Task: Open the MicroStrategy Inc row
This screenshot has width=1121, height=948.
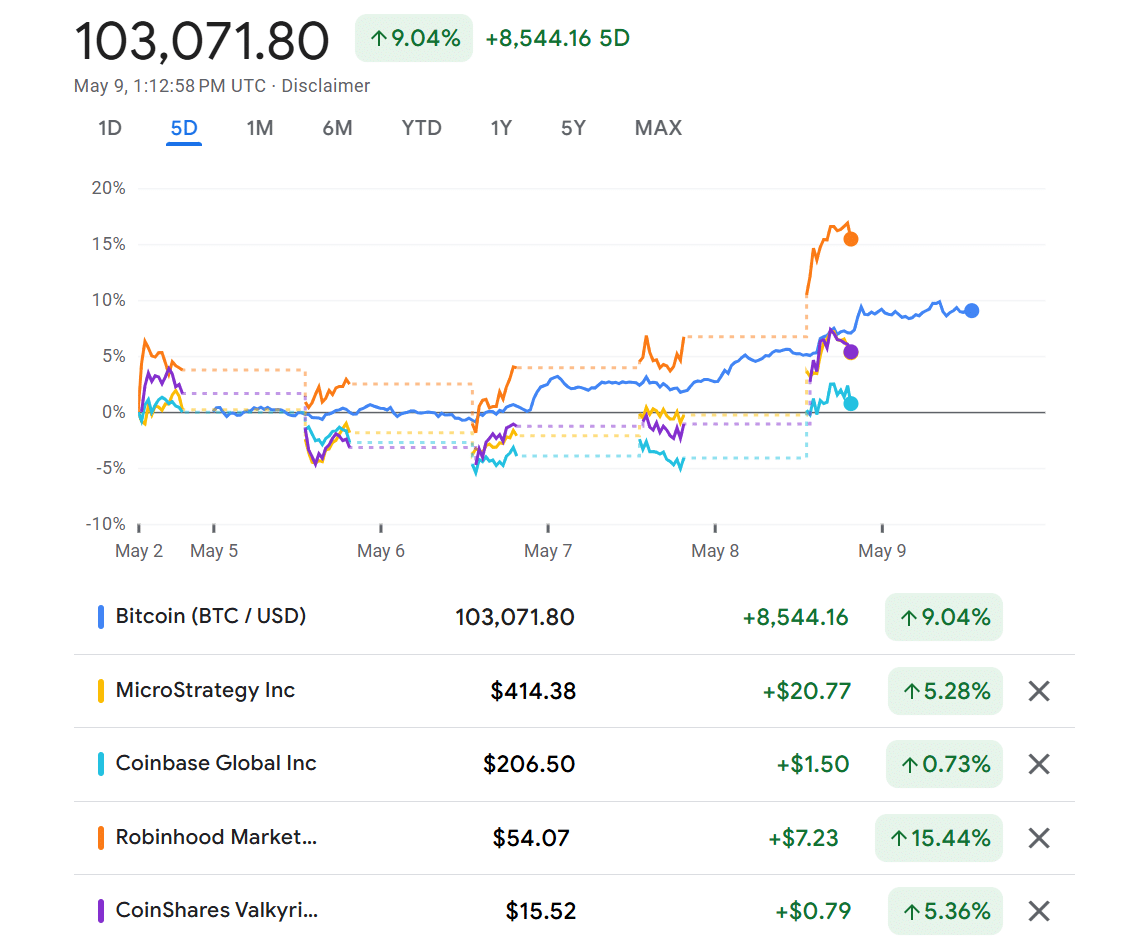Action: click(x=205, y=691)
